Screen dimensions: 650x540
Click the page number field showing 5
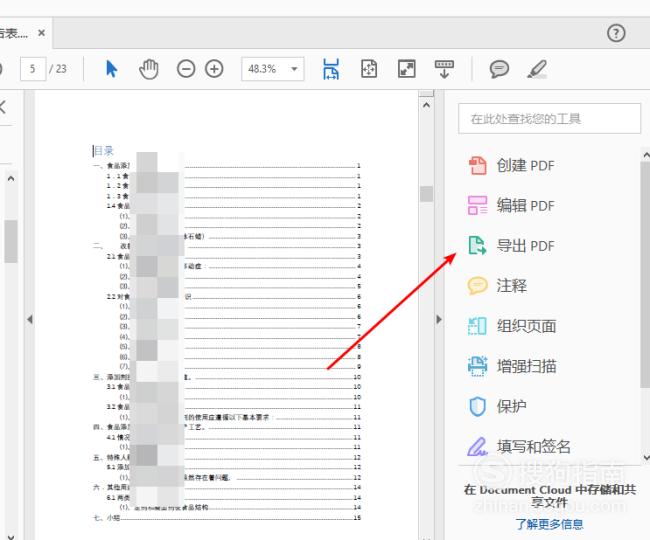pos(33,69)
